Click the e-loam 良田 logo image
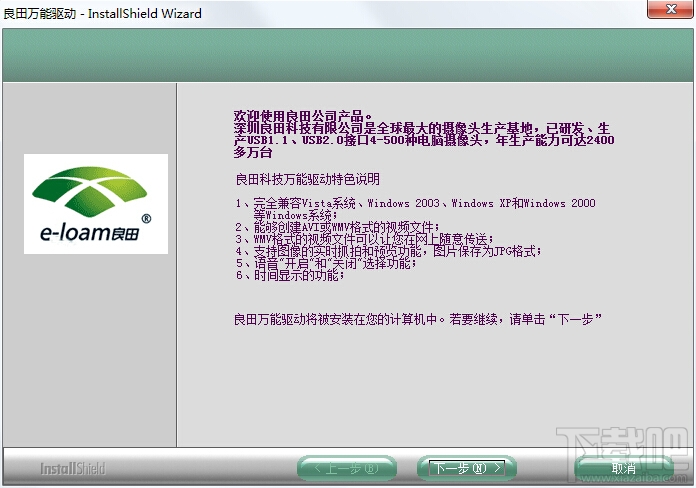Image resolution: width=696 pixels, height=488 pixels. 96,204
